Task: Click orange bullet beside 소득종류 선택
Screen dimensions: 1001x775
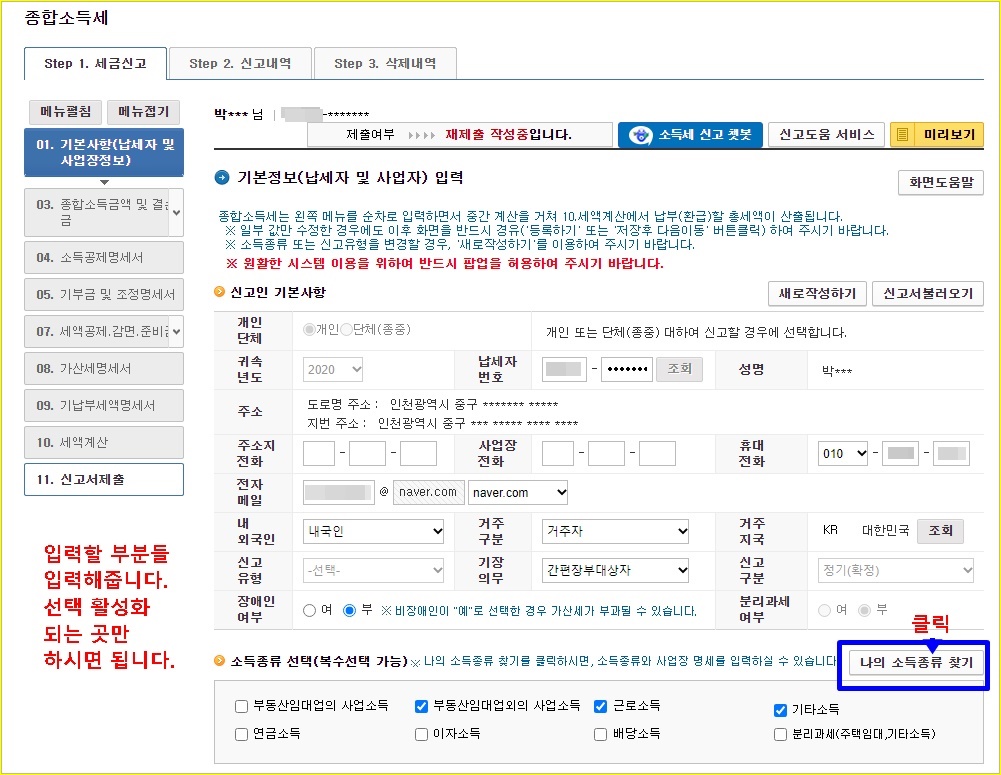Action: tap(219, 661)
